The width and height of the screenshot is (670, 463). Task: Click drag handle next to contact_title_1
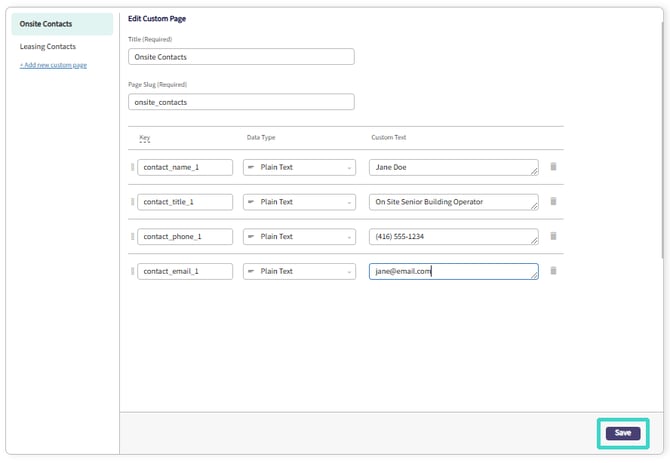pyautogui.click(x=132, y=202)
